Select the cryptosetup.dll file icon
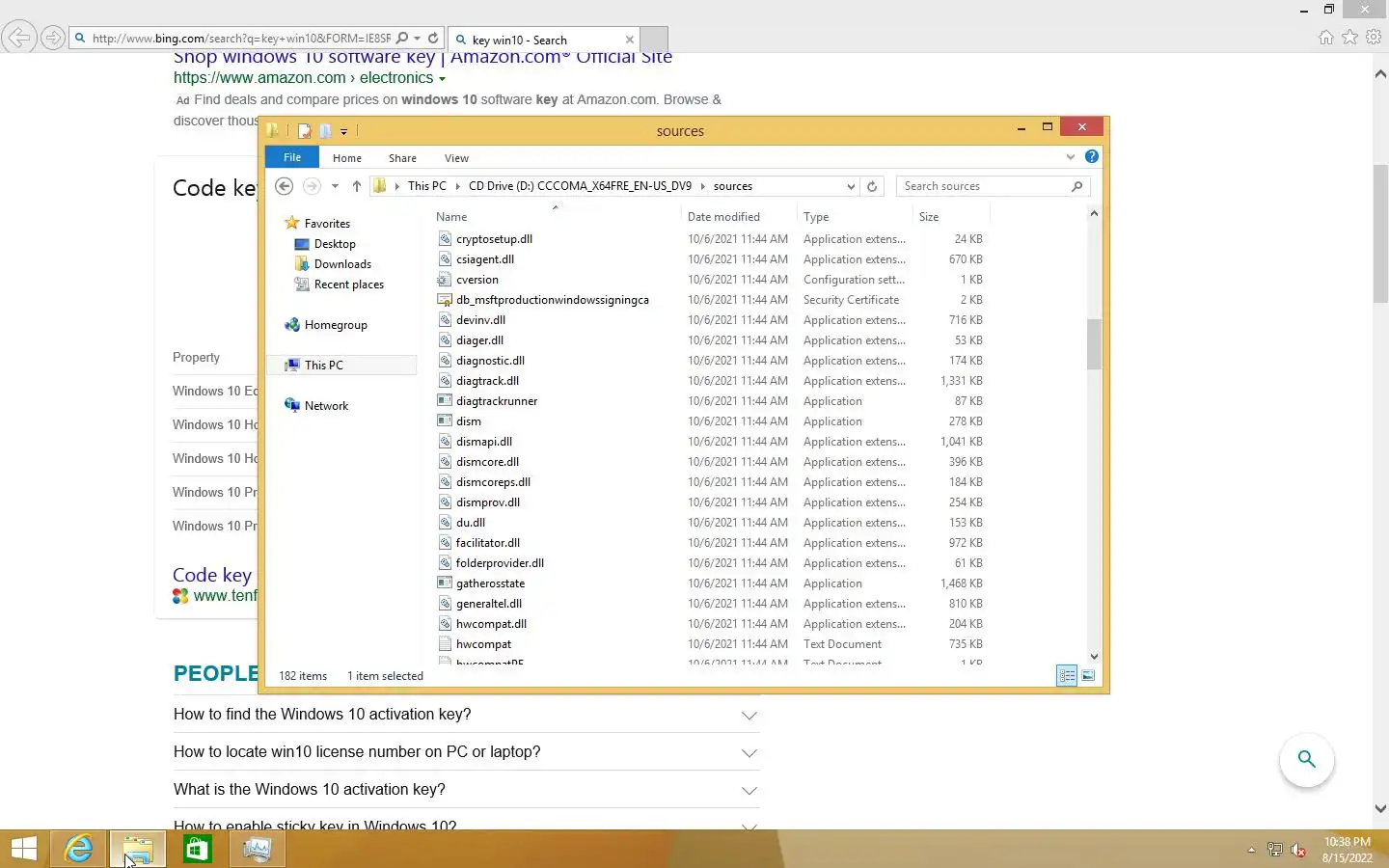The width and height of the screenshot is (1389, 868). coord(445,238)
